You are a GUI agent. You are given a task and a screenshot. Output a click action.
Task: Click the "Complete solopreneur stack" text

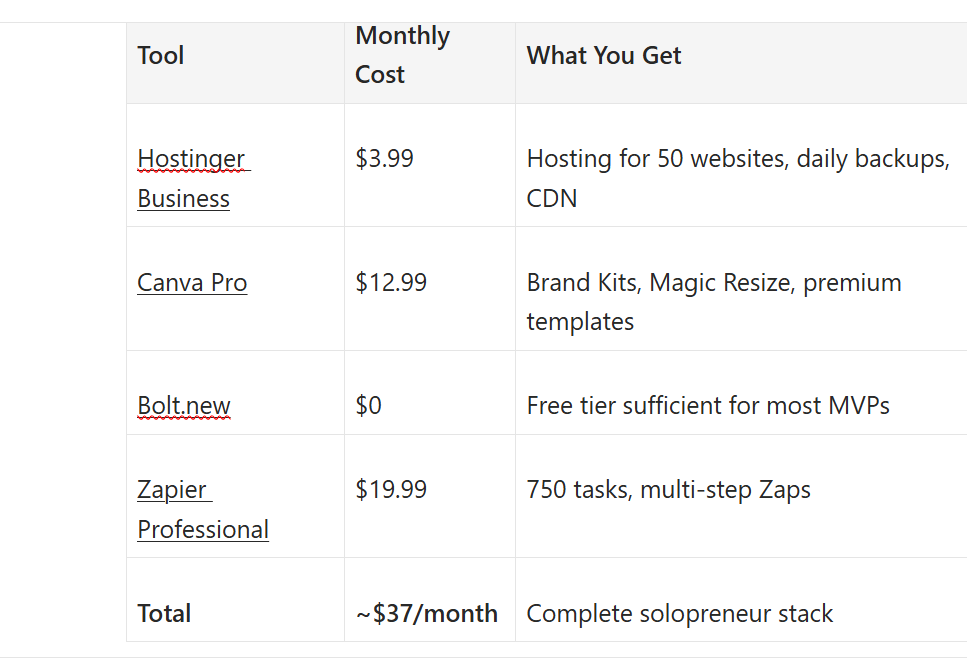pyautogui.click(x=680, y=614)
